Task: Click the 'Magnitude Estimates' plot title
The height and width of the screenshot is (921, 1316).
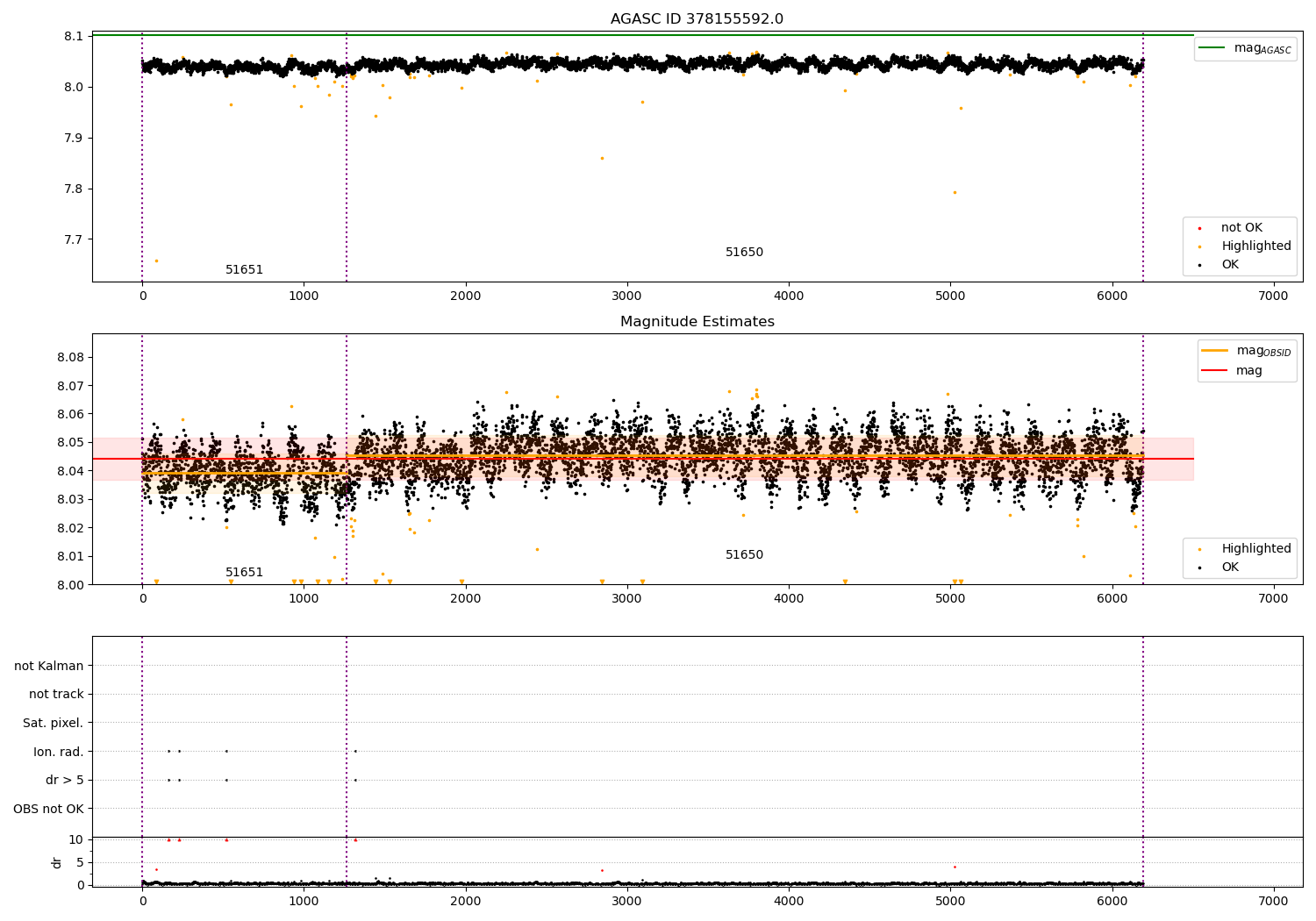Action: pyautogui.click(x=697, y=322)
